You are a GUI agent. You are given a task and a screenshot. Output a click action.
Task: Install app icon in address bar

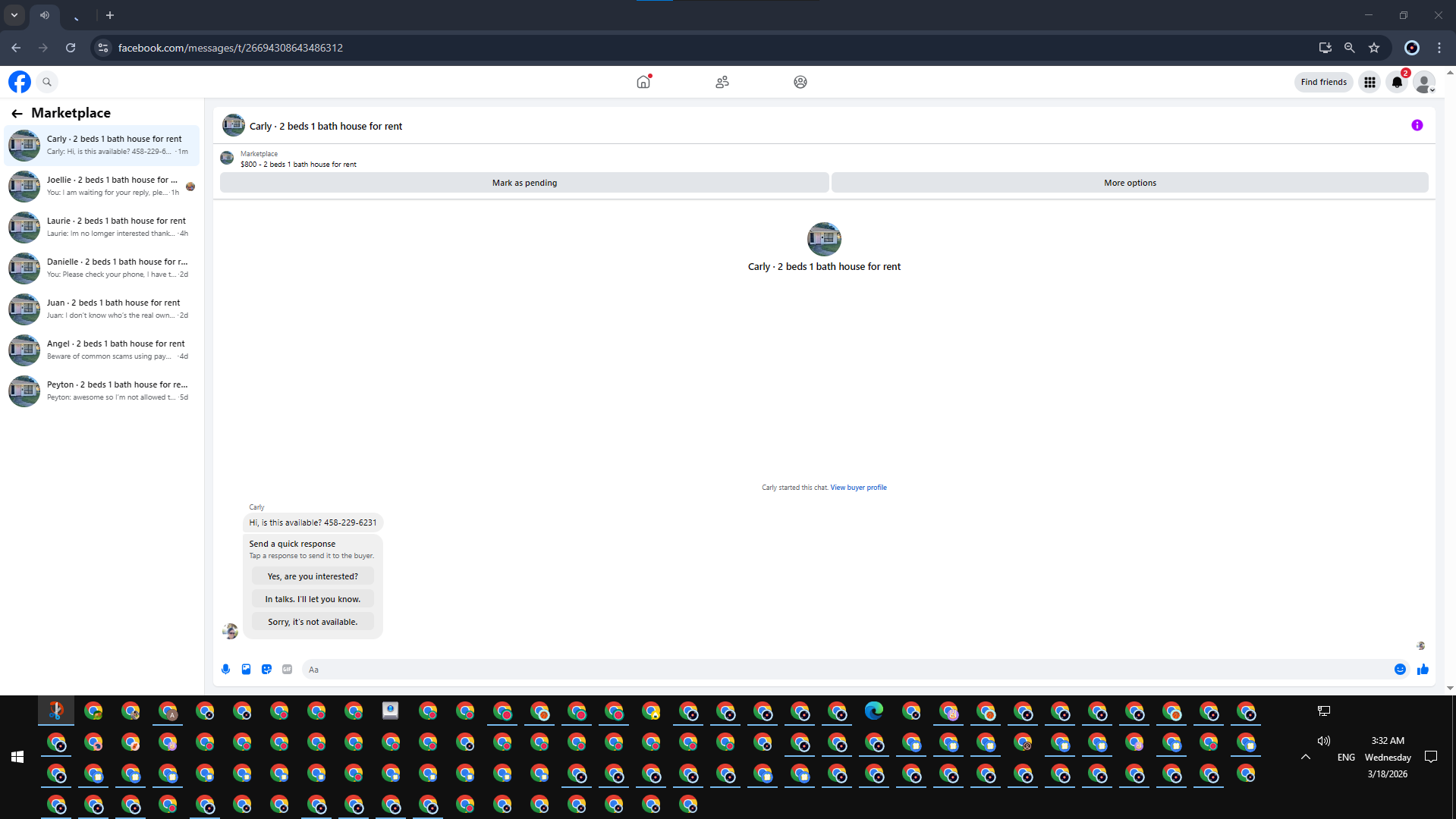coord(1325,48)
